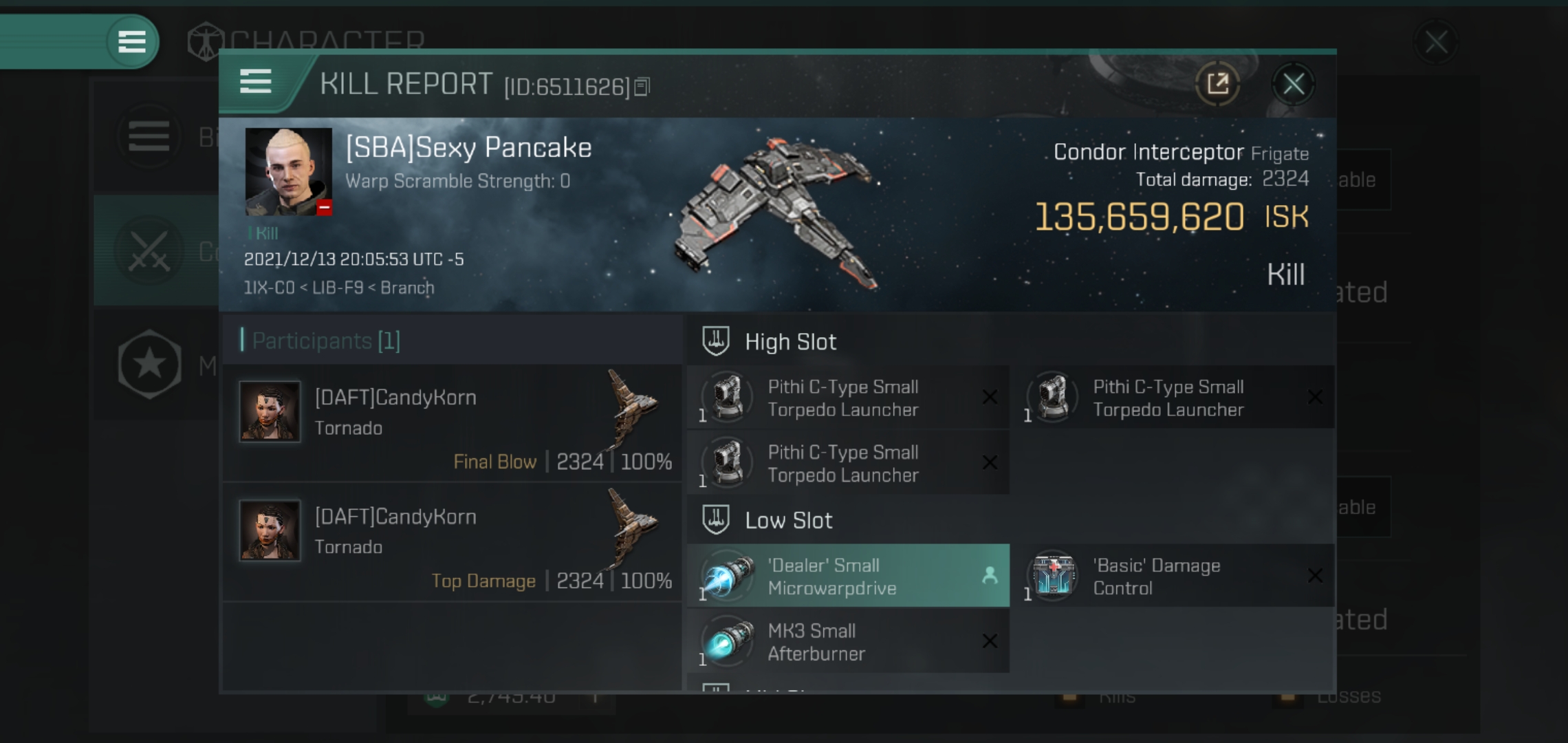The image size is (1568, 743).
Task: Click the Kill Report menu icon
Action: (x=257, y=84)
